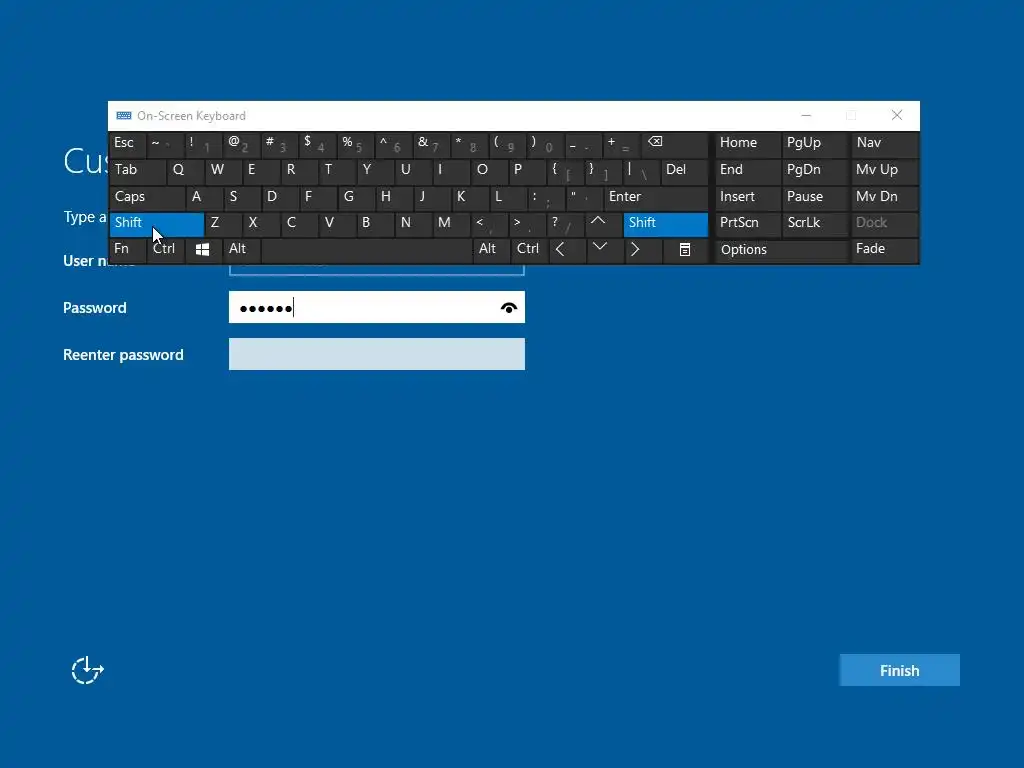Toggle the left Shift key
Image resolution: width=1024 pixels, height=768 pixels.
pos(157,223)
